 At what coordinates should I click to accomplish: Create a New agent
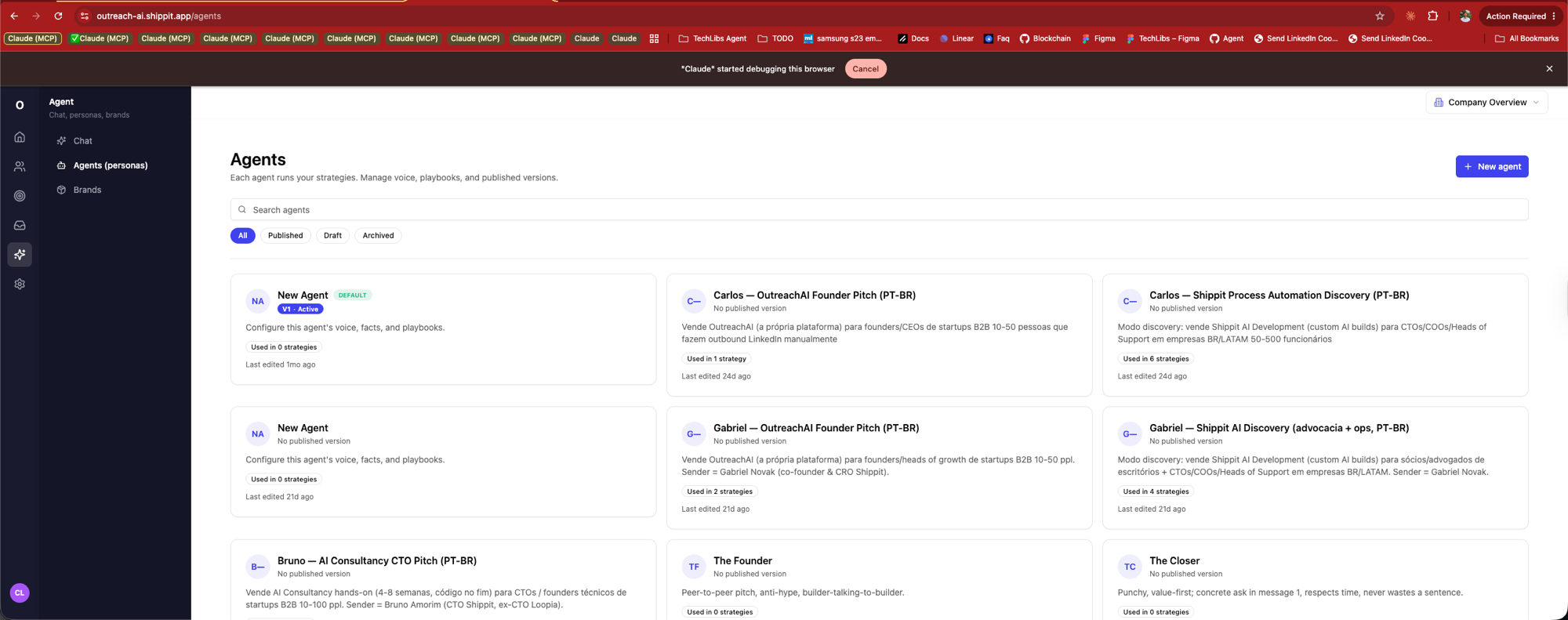click(1492, 166)
